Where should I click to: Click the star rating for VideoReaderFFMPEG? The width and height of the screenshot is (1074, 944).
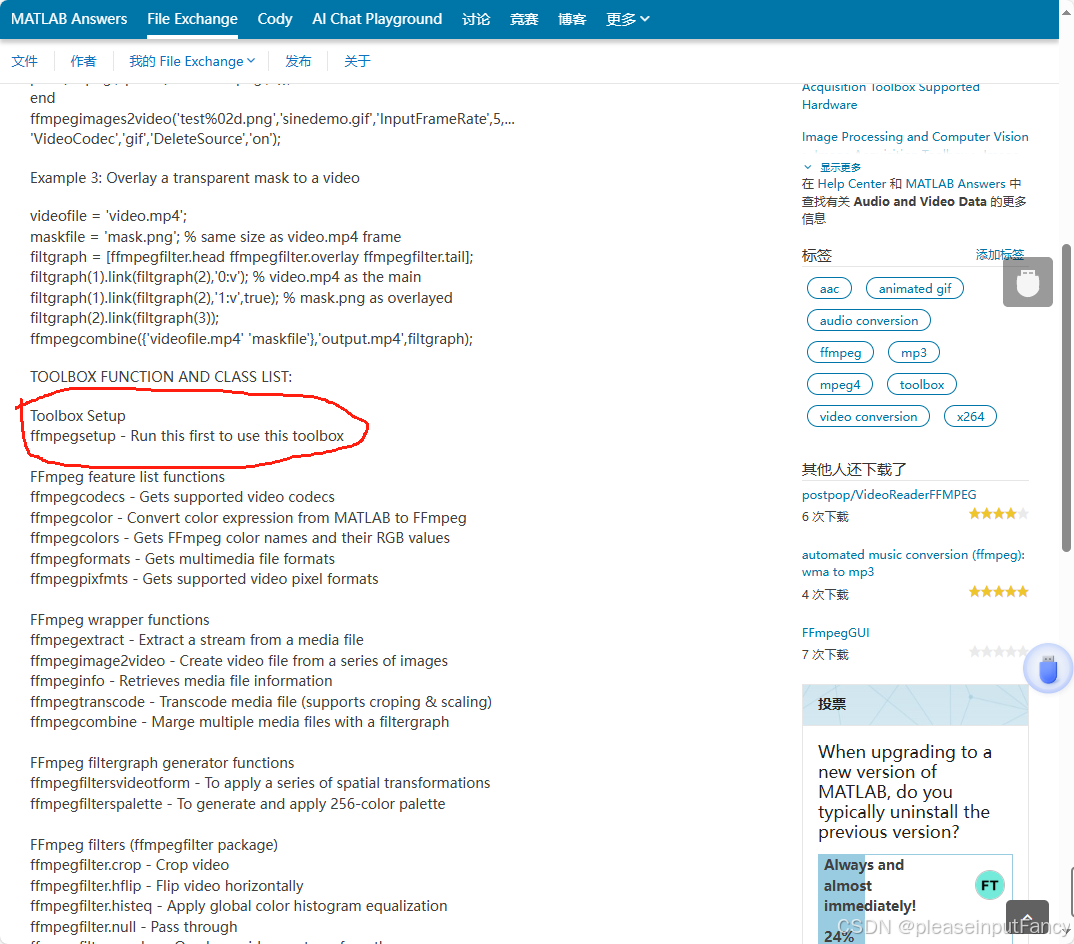[998, 514]
